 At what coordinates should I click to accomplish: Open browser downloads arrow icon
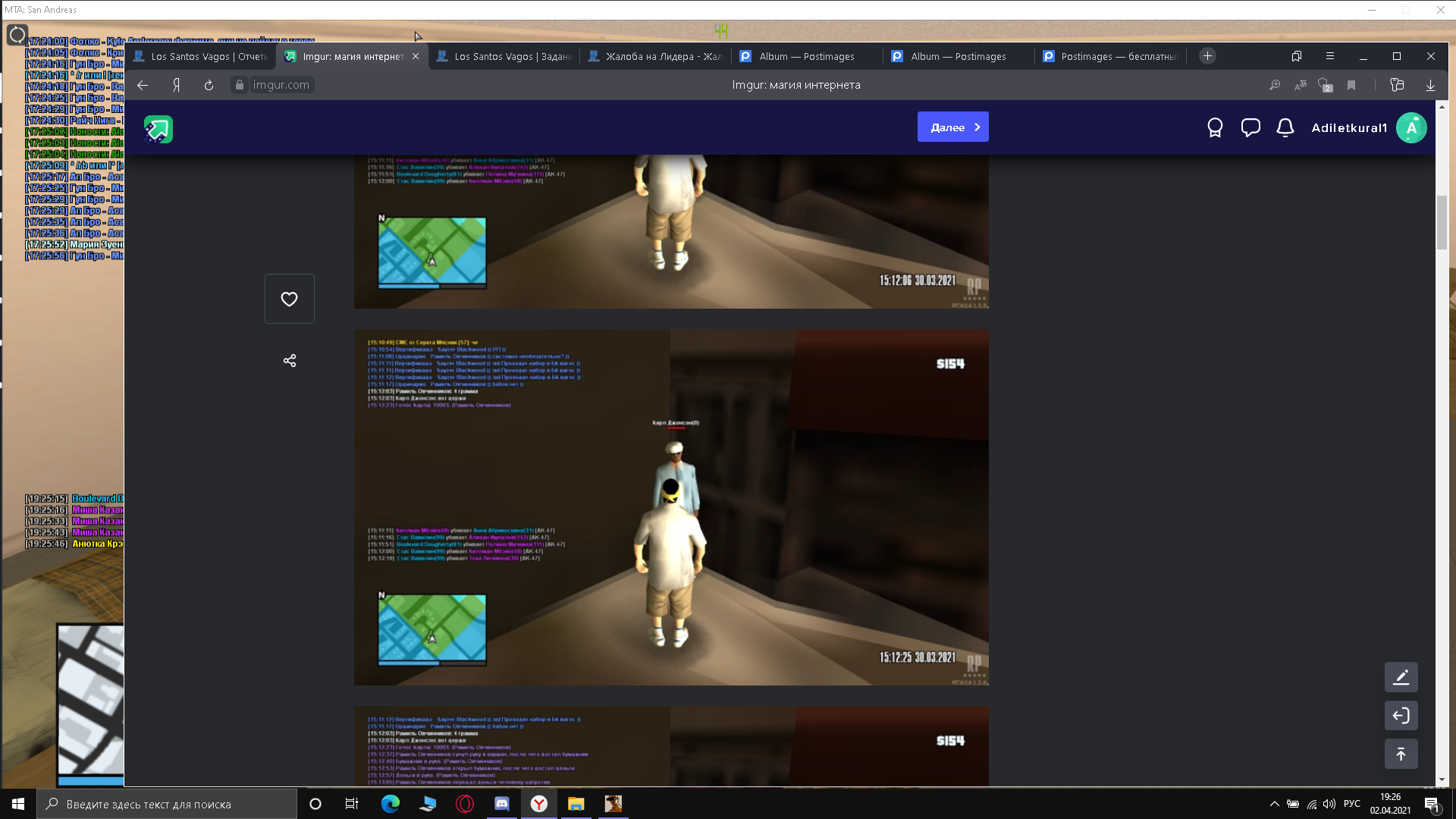pos(1430,85)
